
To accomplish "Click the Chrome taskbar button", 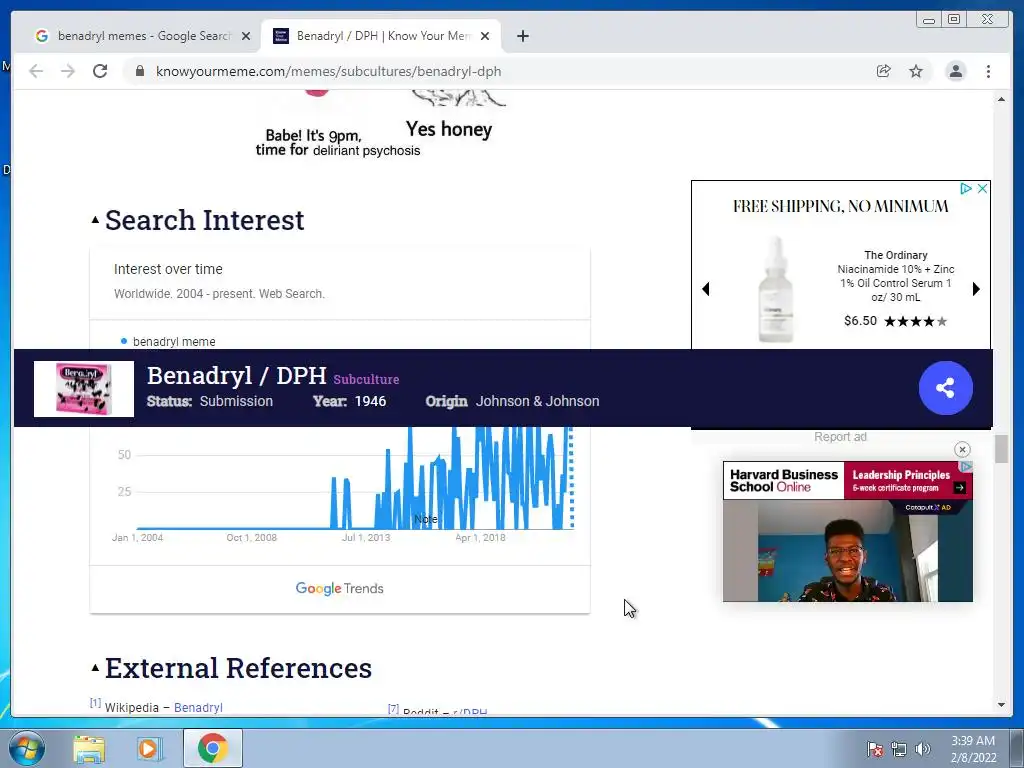I will coord(212,748).
